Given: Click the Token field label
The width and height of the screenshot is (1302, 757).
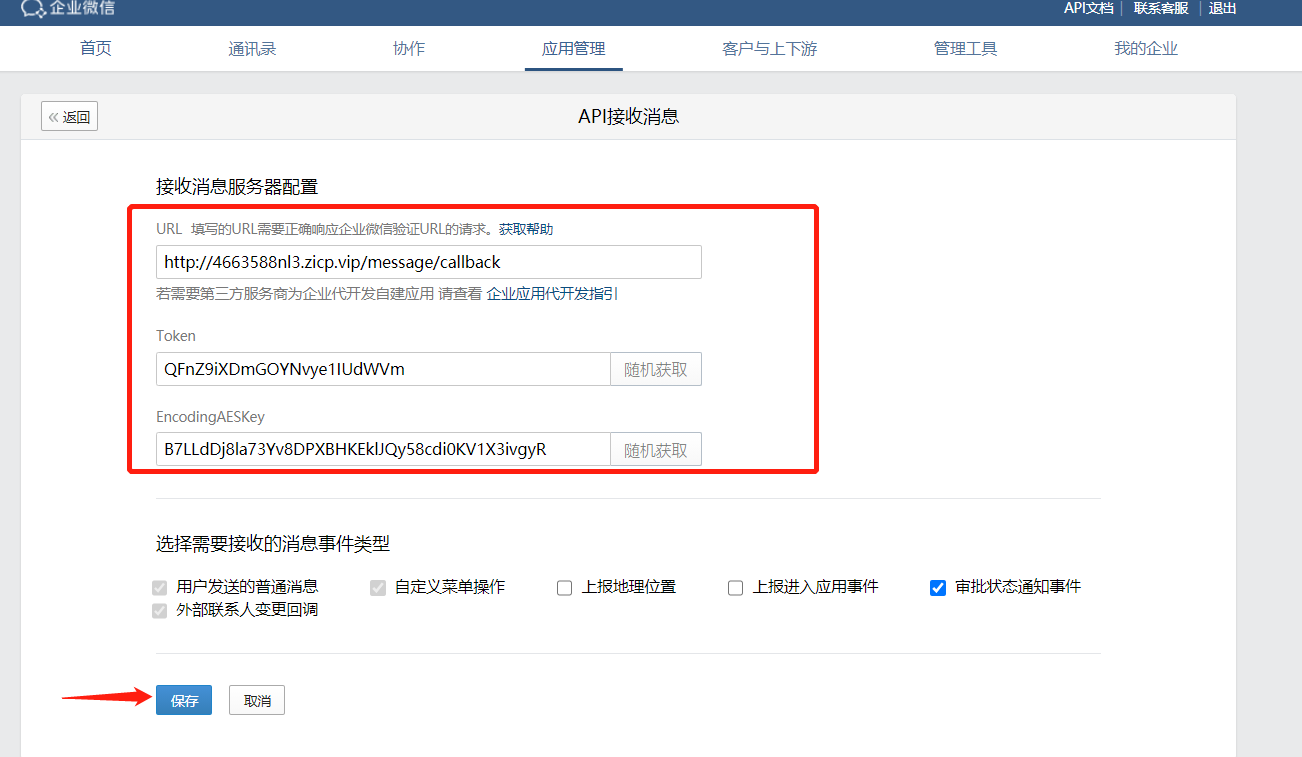Looking at the screenshot, I should tap(176, 336).
